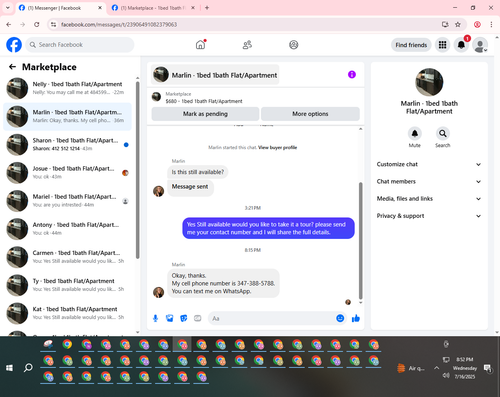Choose a GIF icon in composer
Screen dimensions: 500x397
point(197,318)
